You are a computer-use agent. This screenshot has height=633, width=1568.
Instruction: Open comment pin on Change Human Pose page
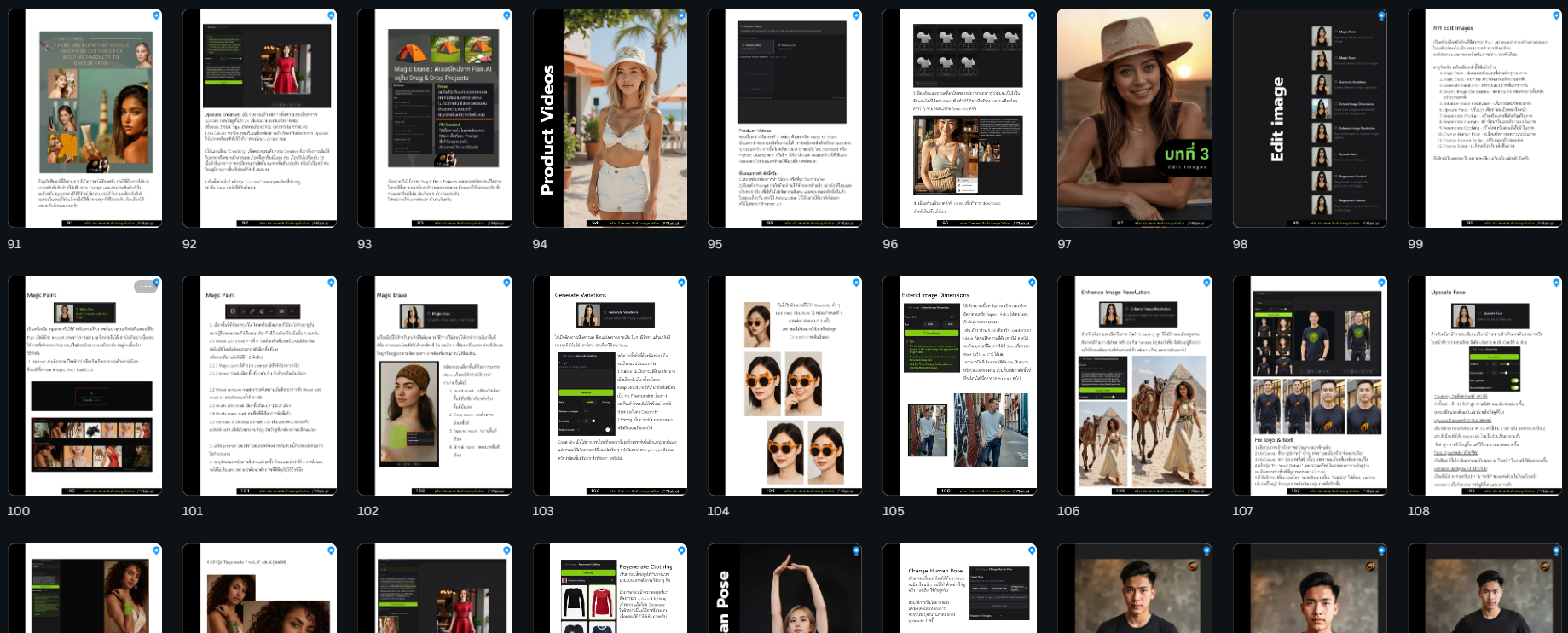pos(1032,550)
